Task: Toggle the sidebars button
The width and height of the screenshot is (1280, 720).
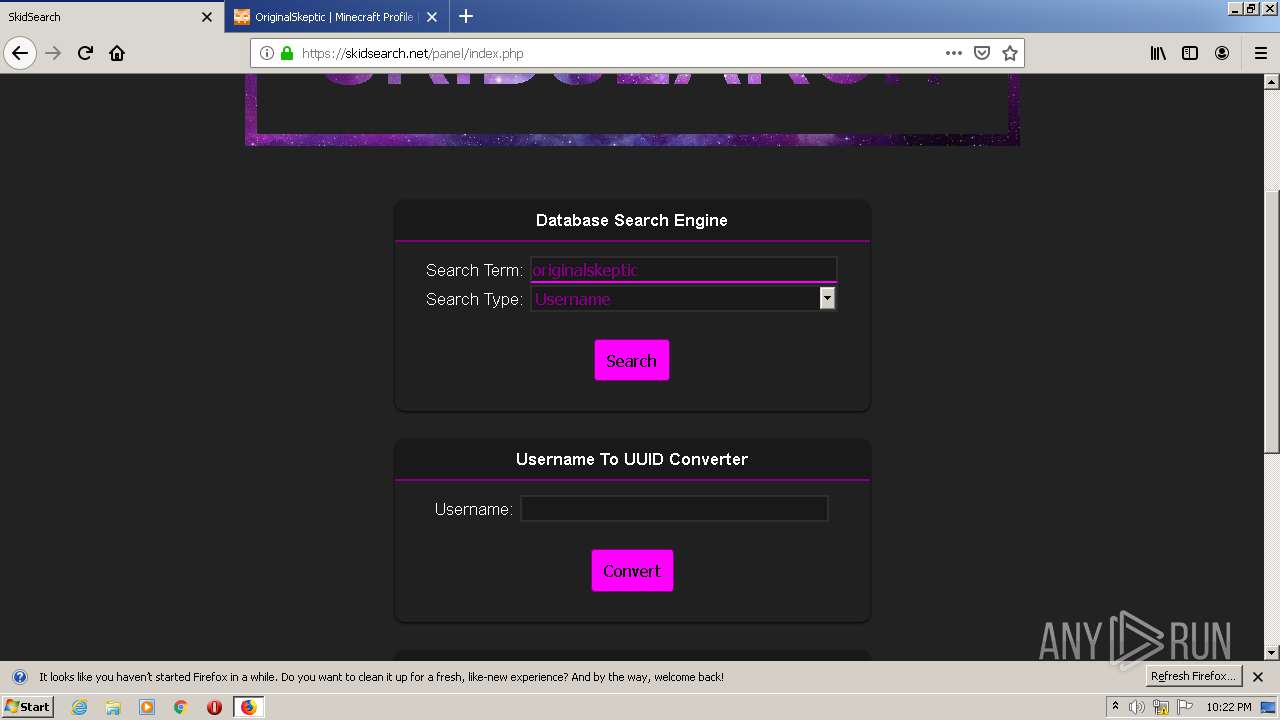Action: (1190, 53)
